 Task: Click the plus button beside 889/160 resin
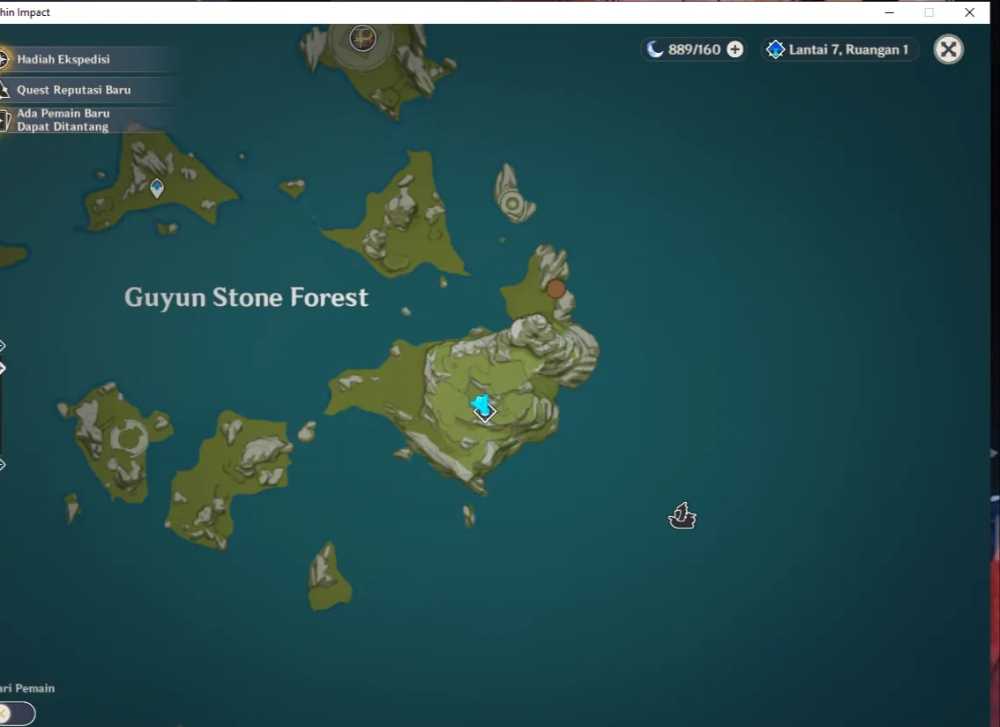pos(735,49)
